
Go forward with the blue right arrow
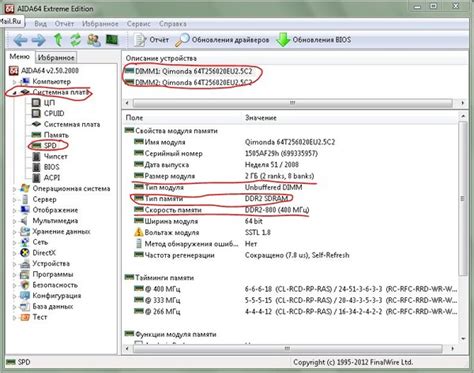(38, 40)
